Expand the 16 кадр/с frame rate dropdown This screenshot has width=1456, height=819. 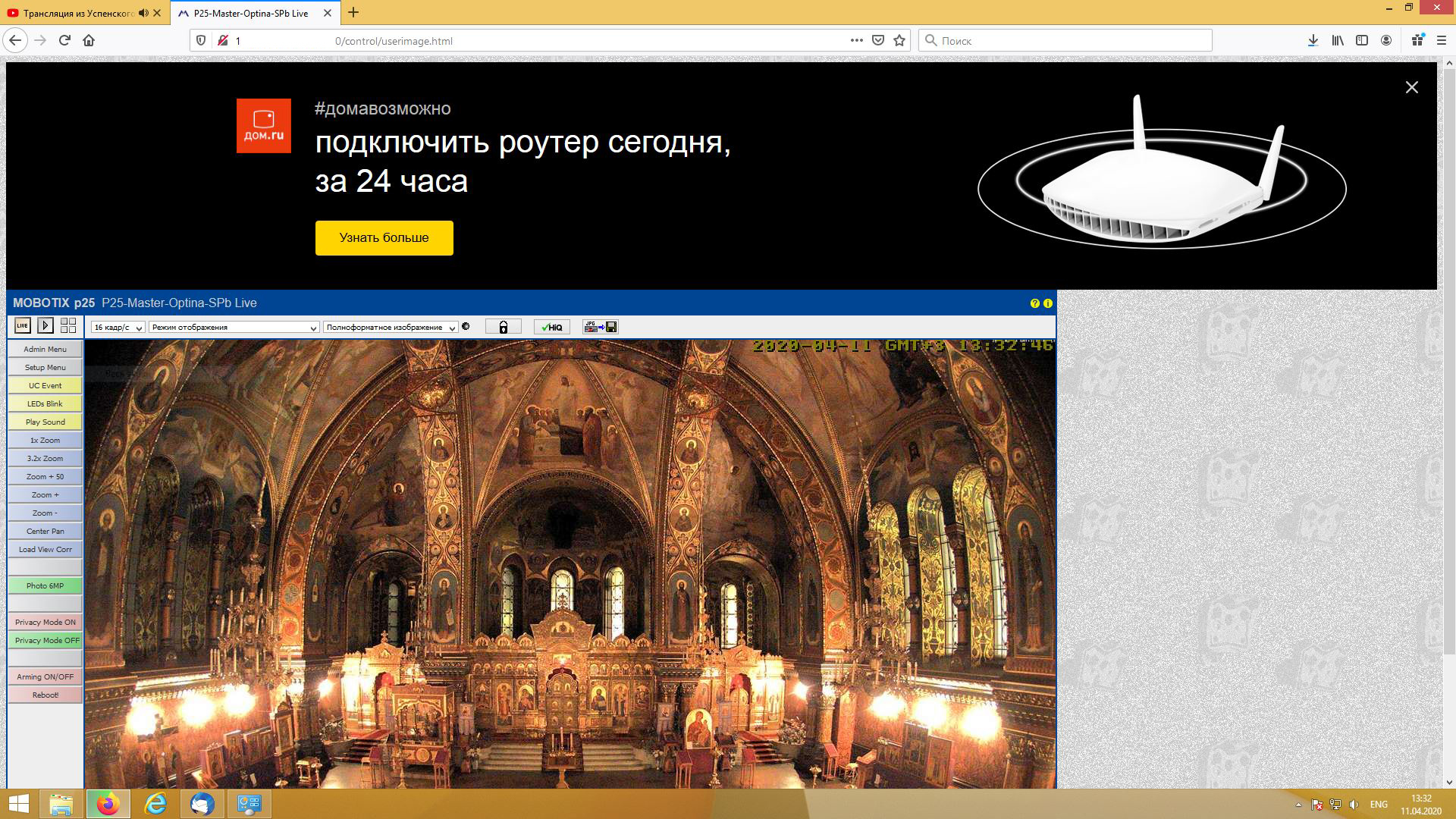(118, 328)
